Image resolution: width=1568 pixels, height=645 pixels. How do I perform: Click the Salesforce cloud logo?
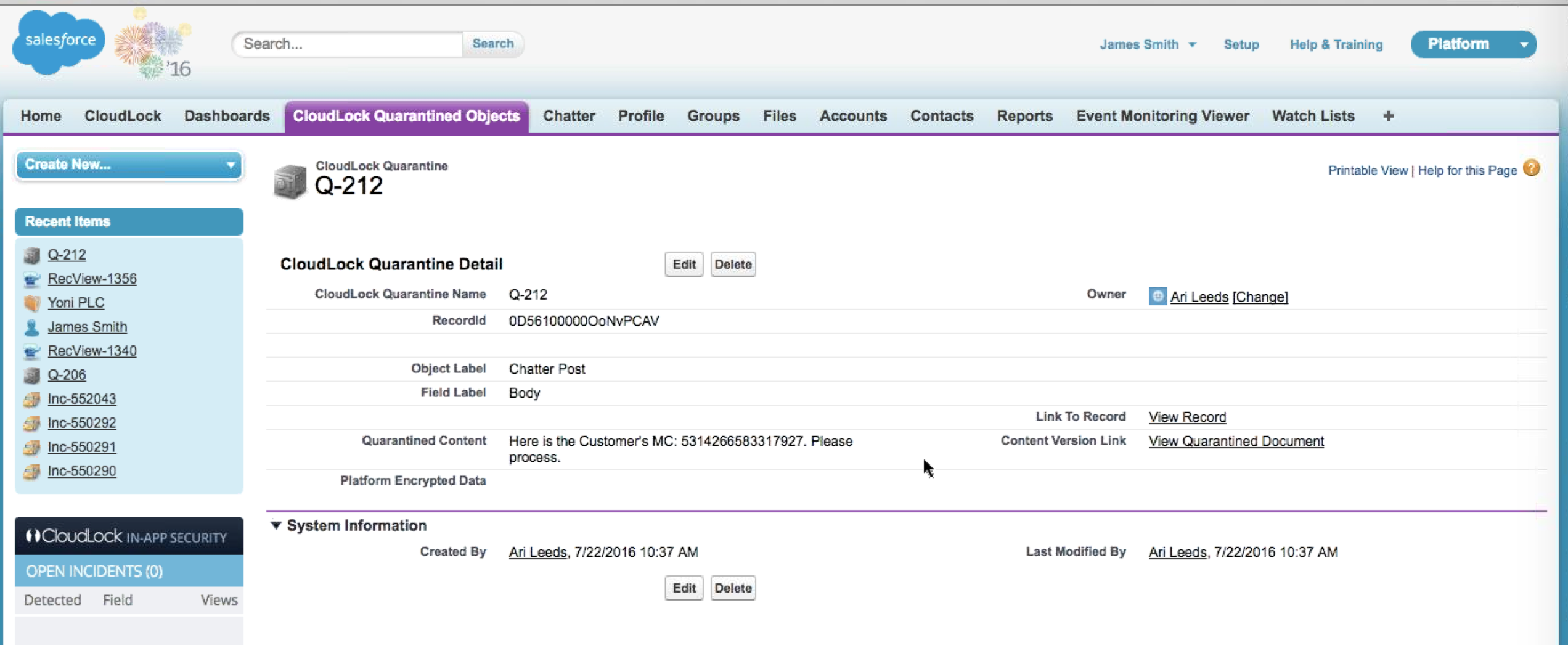(x=59, y=42)
